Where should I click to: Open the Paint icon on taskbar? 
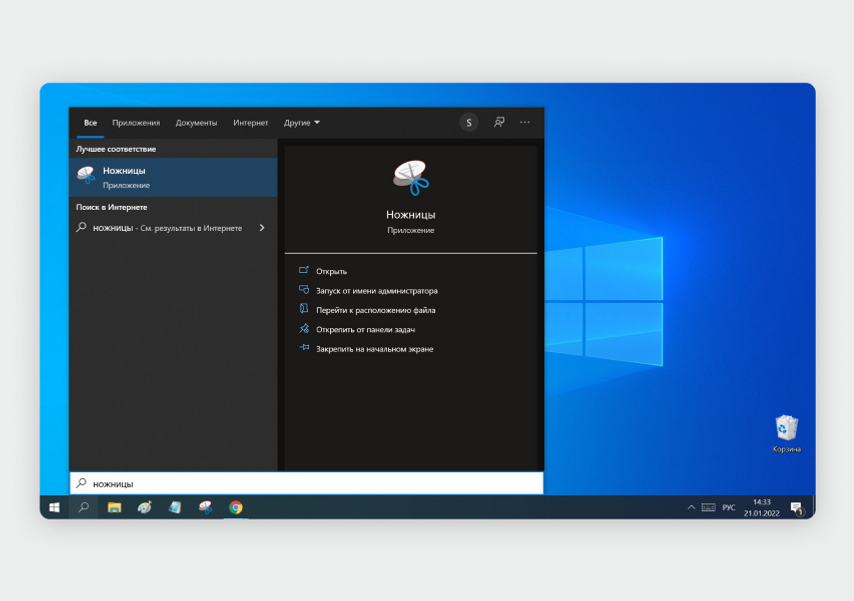[144, 507]
